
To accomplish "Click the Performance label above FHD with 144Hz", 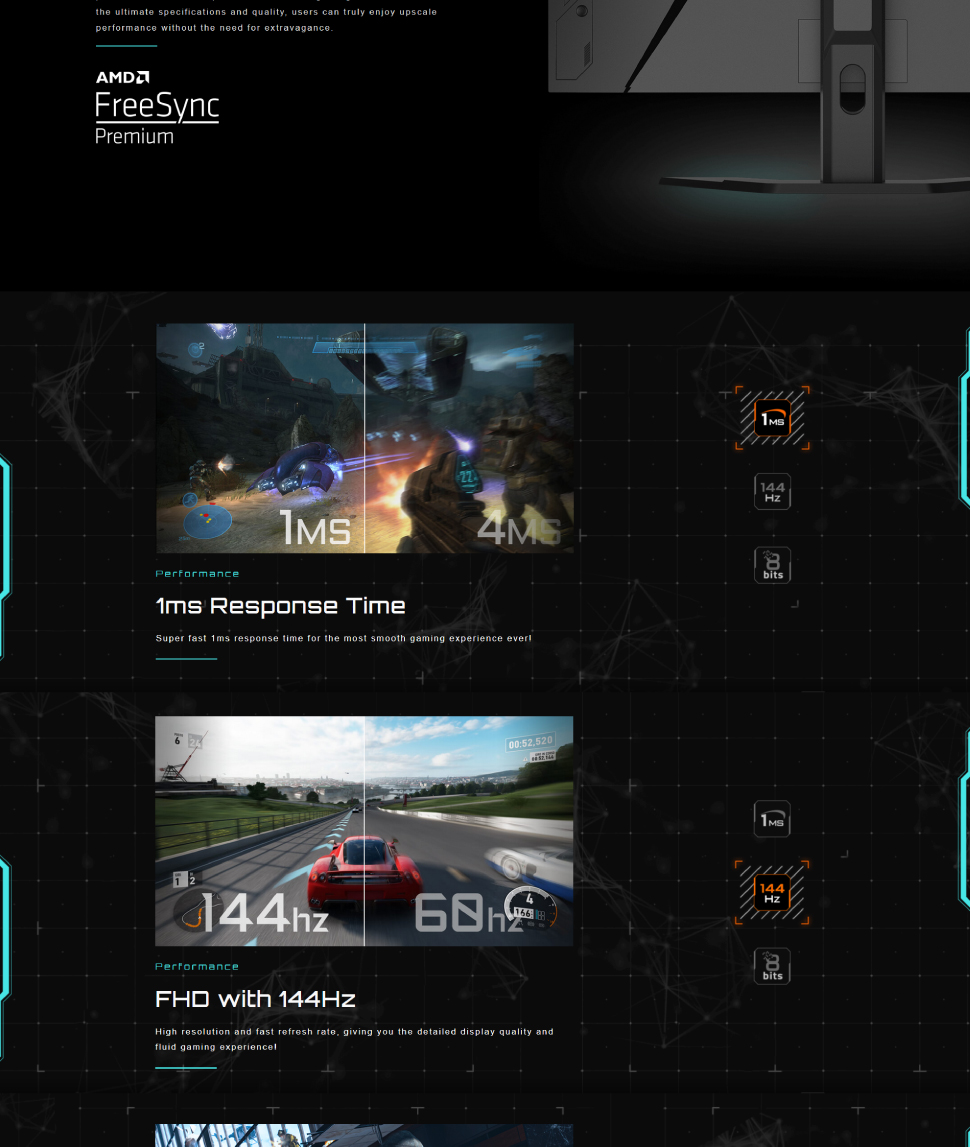I will 197,967.
